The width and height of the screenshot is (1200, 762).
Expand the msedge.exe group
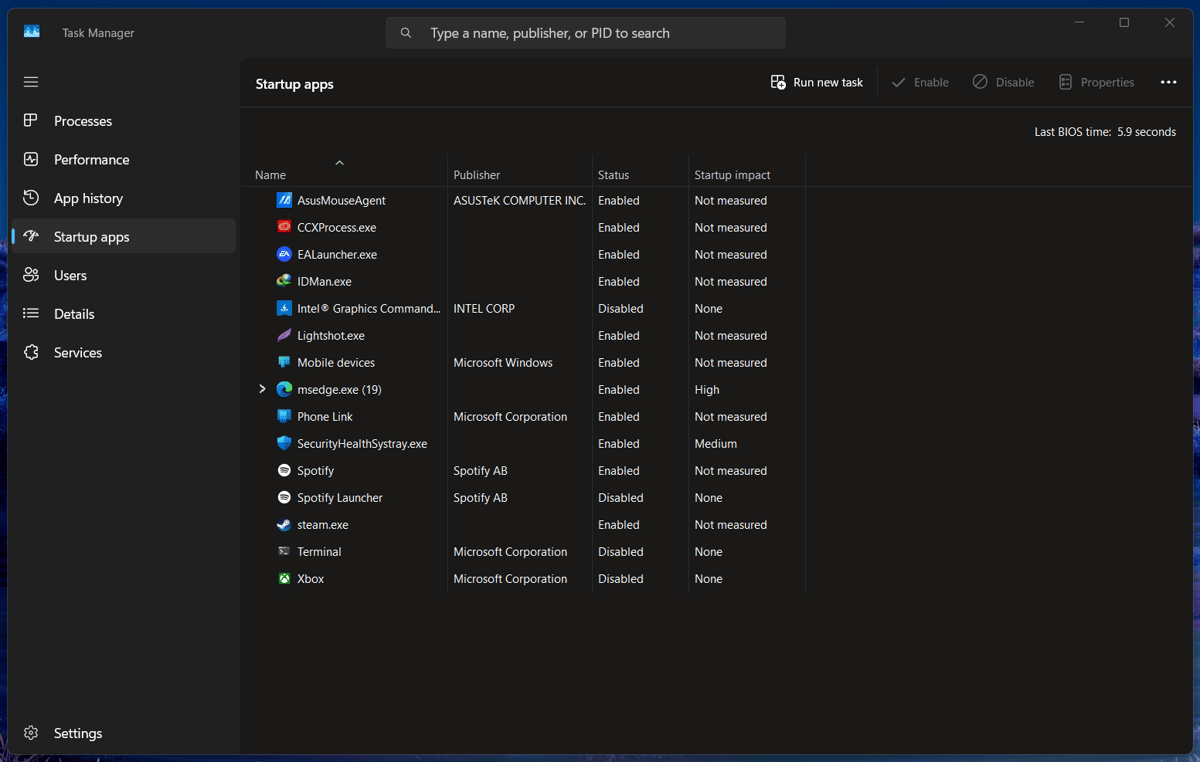tap(262, 389)
